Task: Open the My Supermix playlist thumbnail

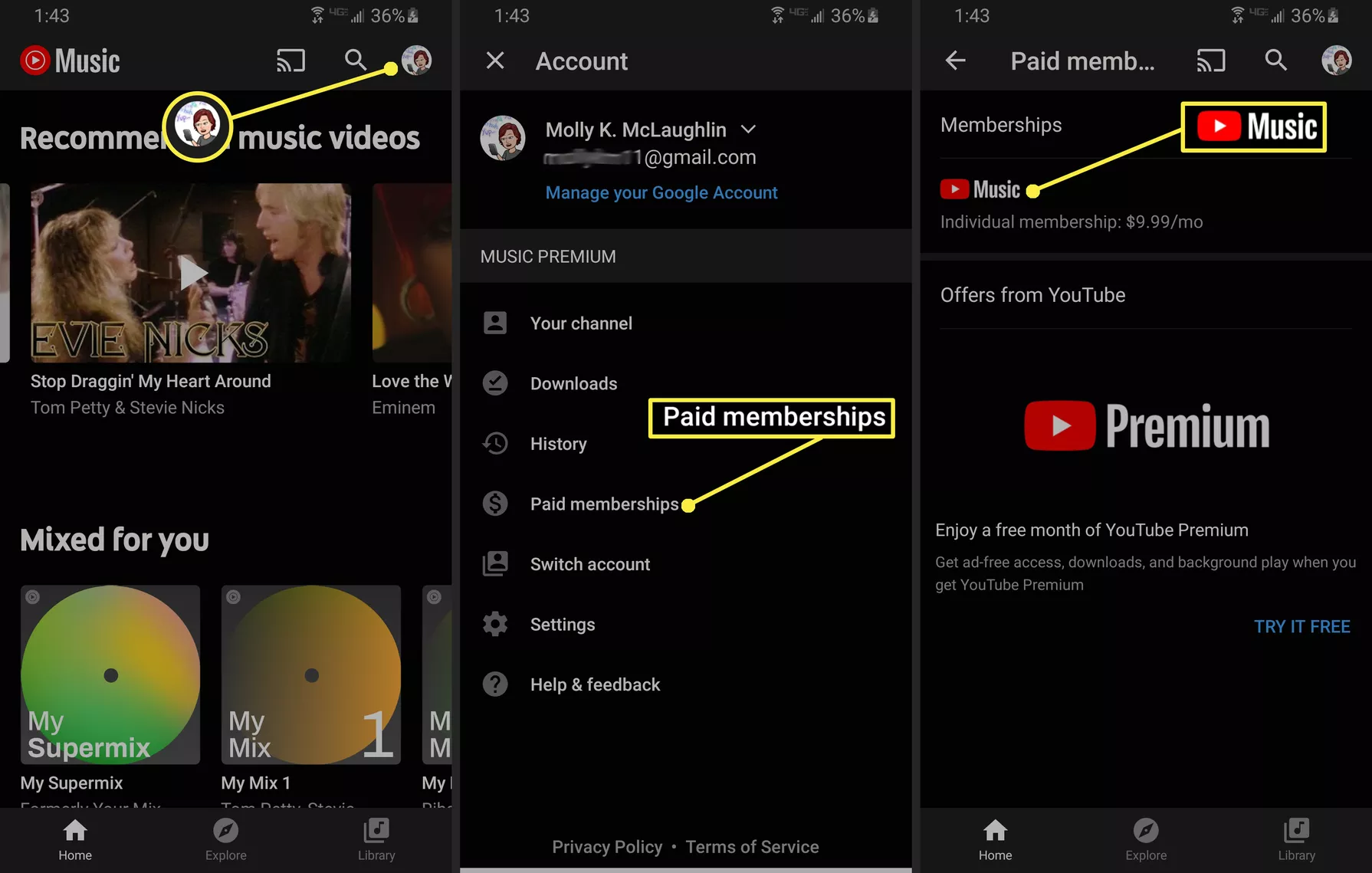Action: pyautogui.click(x=110, y=674)
